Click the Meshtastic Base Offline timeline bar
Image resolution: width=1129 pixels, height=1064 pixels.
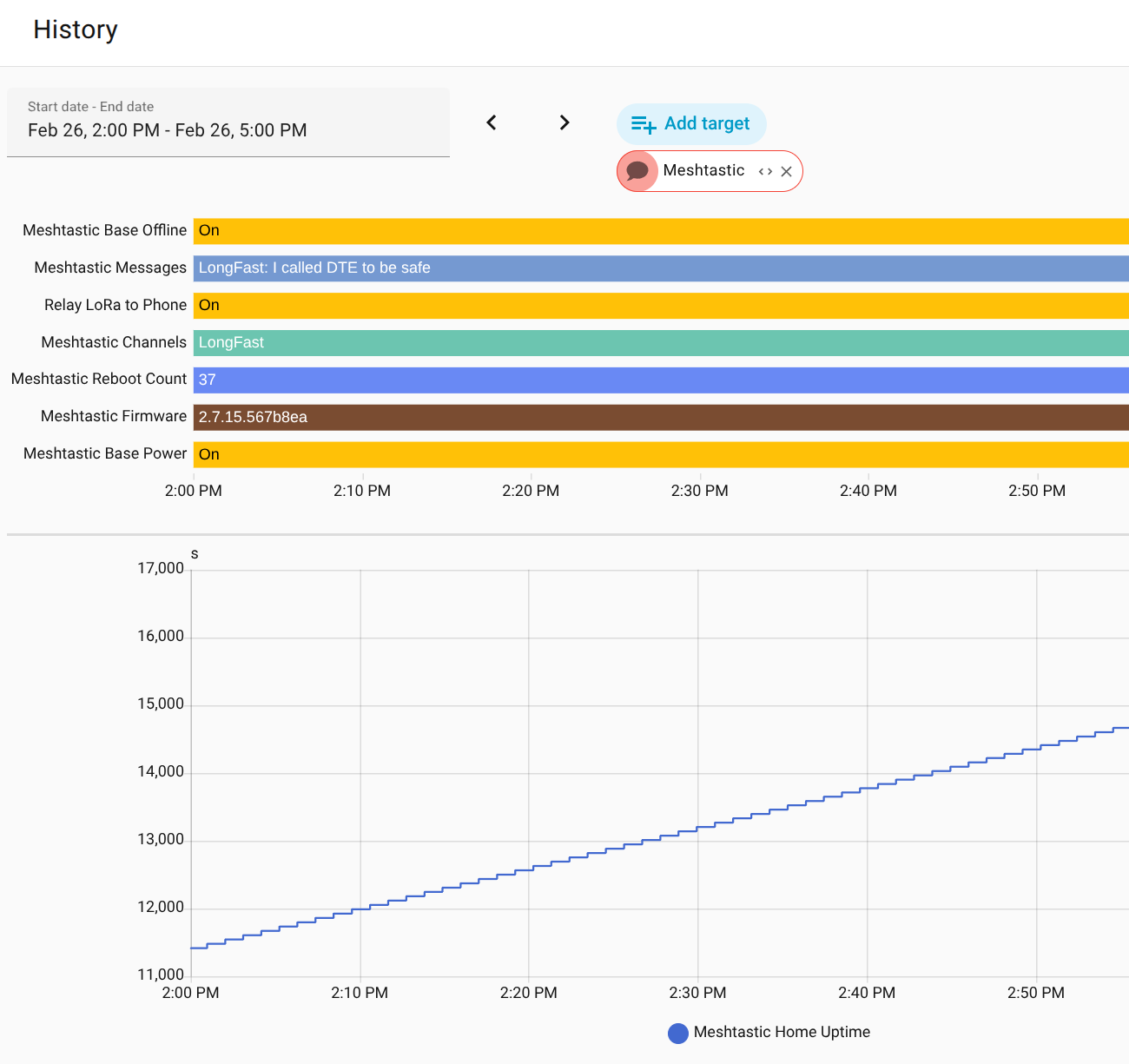point(660,231)
